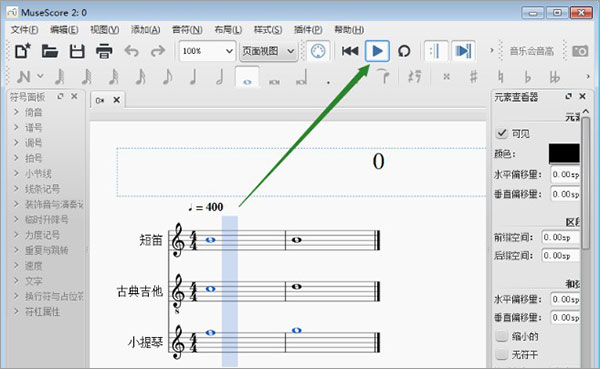The height and width of the screenshot is (369, 600).
Task: Open the 文件(F) menu
Action: point(24,29)
